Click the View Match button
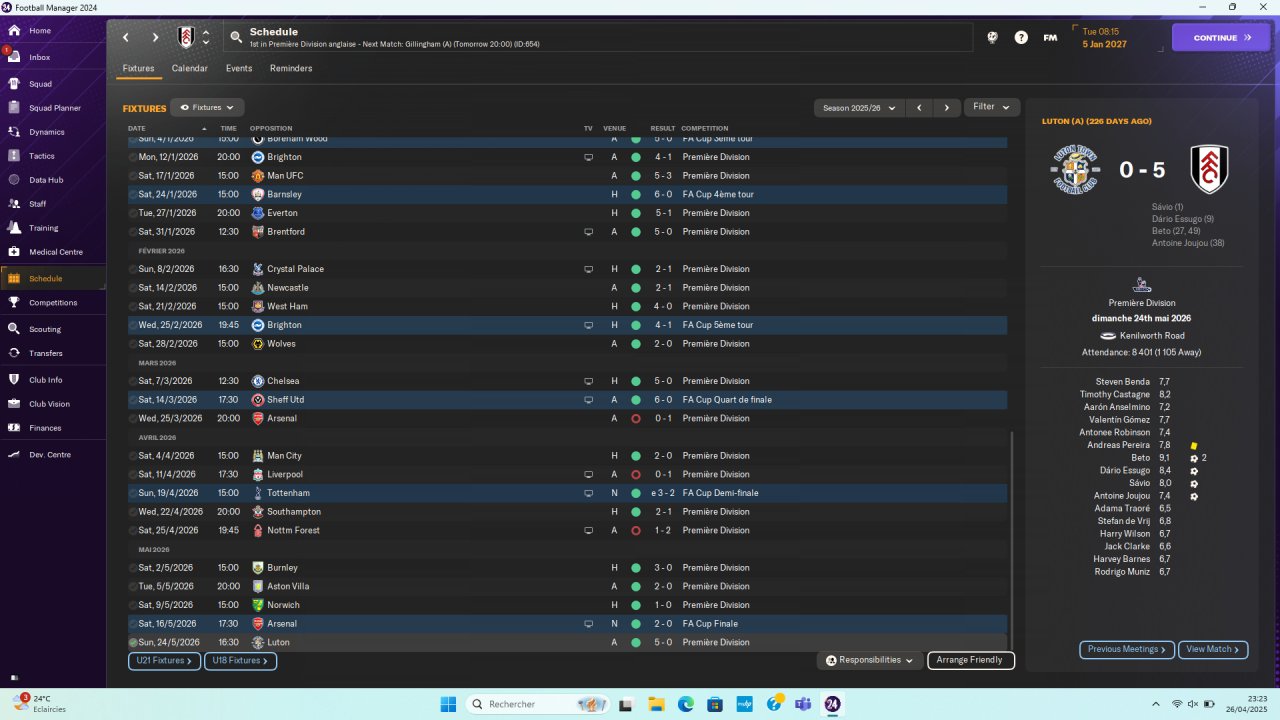This screenshot has height=720, width=1280. 1213,650
